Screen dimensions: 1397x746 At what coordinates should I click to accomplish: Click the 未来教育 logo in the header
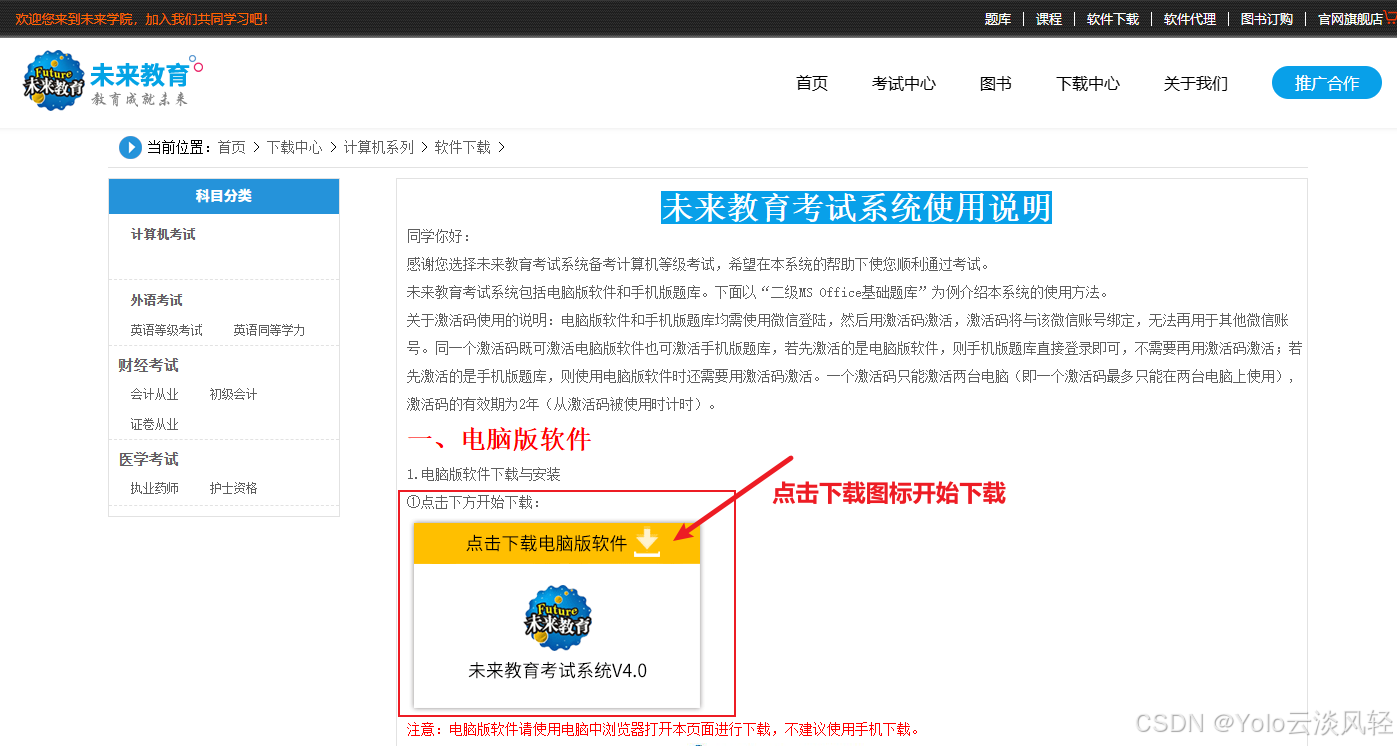112,81
